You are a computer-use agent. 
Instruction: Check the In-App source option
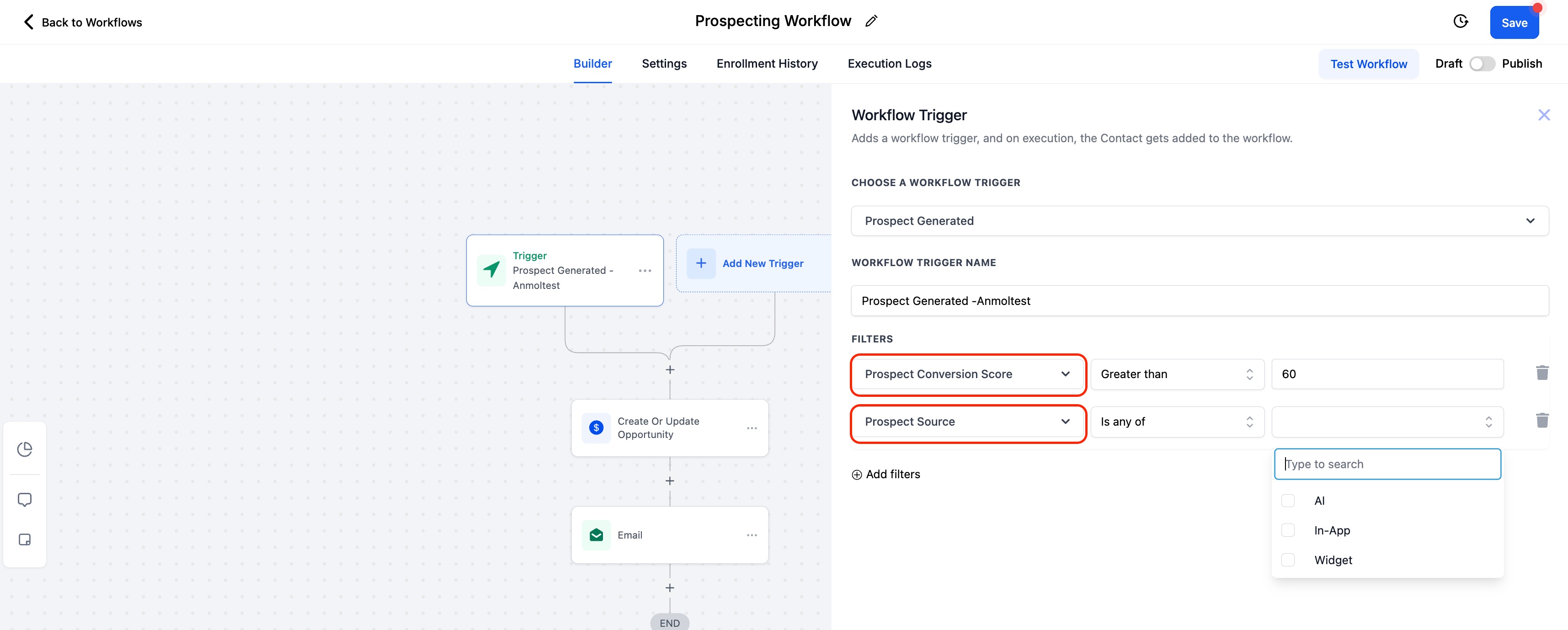pos(1288,530)
